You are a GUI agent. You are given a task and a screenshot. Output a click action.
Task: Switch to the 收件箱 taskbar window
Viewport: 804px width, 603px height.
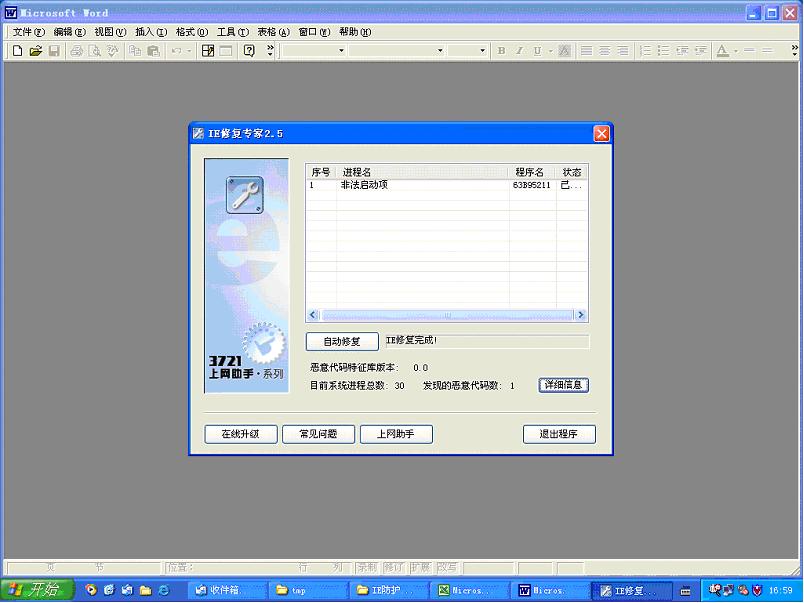227,590
